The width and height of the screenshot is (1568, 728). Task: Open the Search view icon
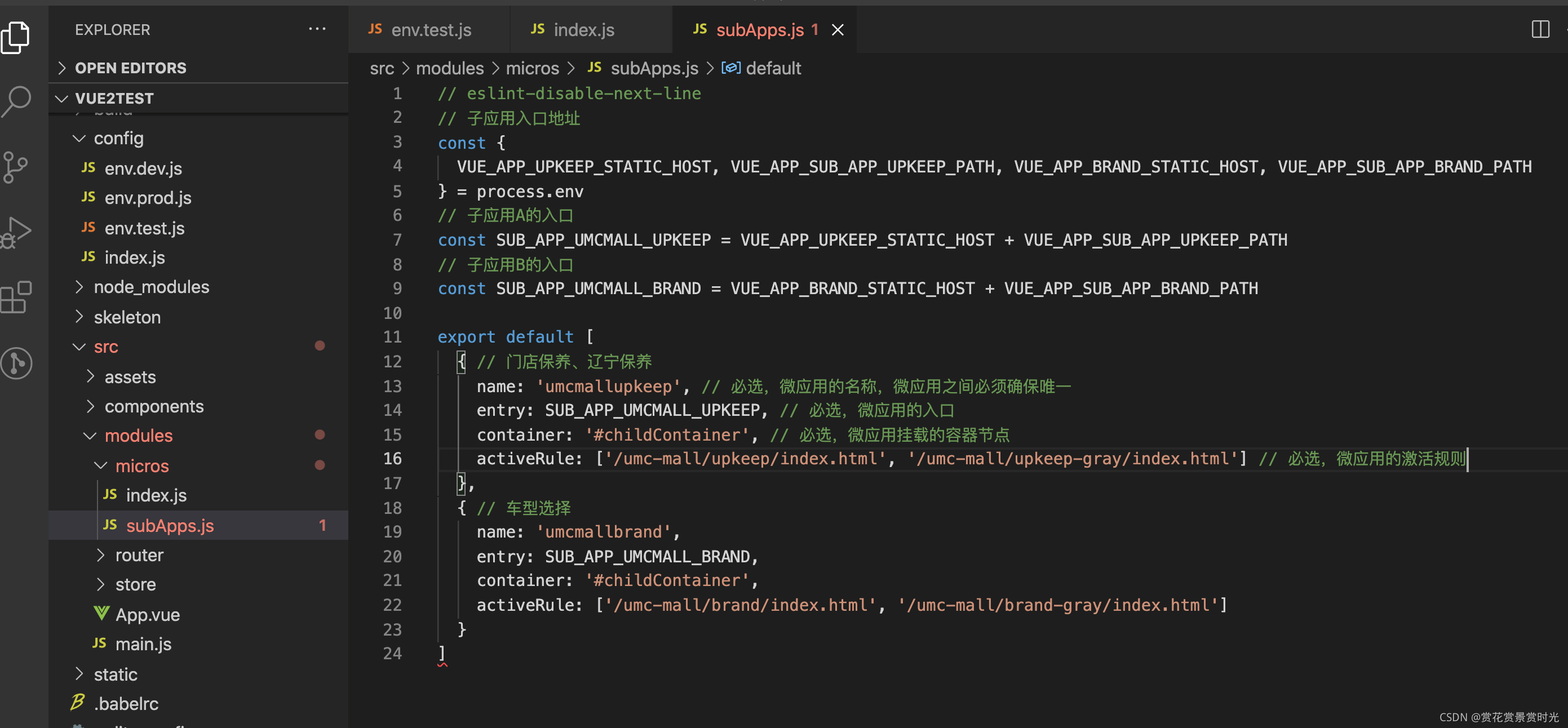16,100
